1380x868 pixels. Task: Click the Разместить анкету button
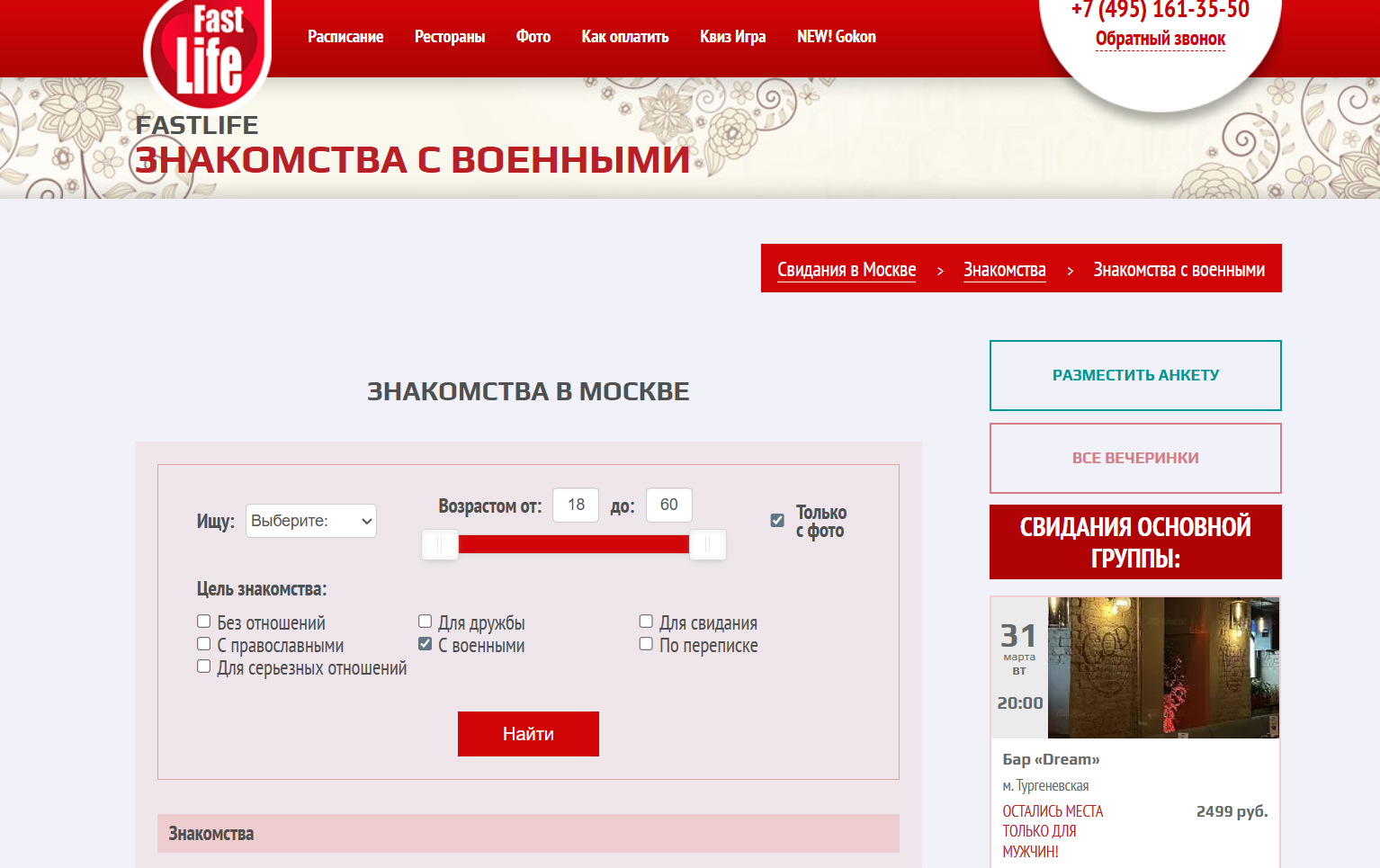coord(1135,375)
